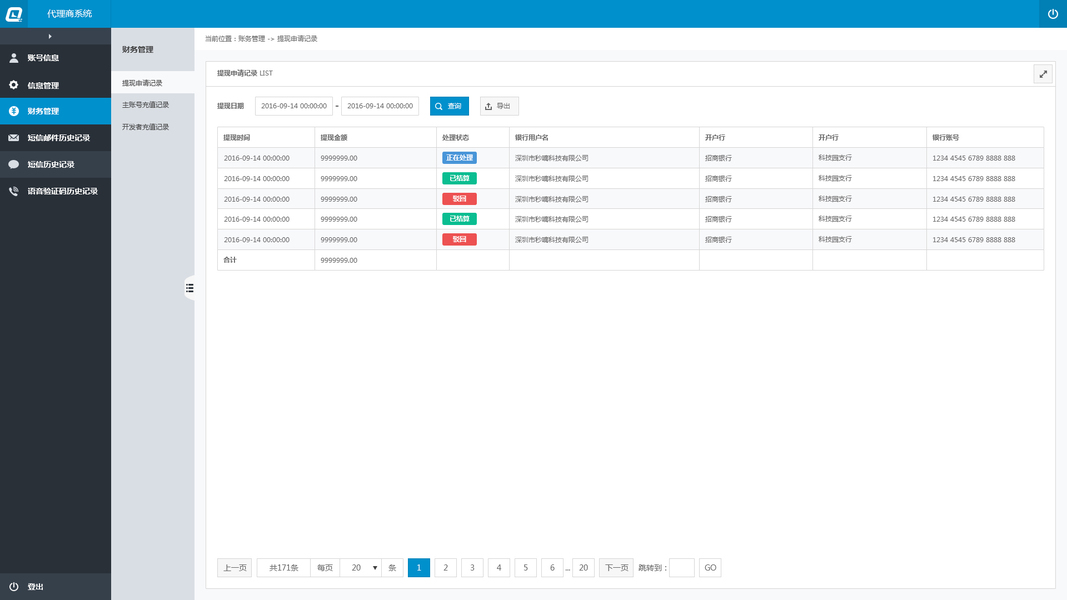
Task: Select 提现申请记录 submenu item
Action: (x=152, y=83)
